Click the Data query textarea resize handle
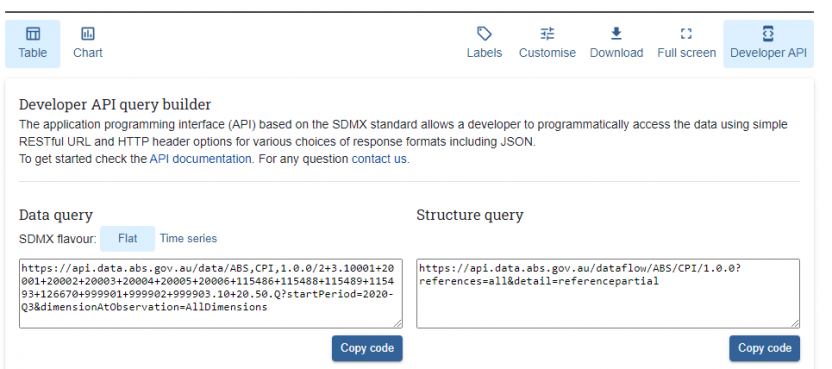Screen dimensions: 832x369 398,324
